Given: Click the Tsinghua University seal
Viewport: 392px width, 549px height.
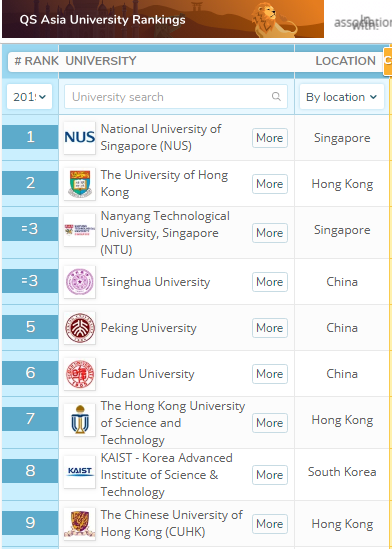Looking at the screenshot, I should [79, 282].
